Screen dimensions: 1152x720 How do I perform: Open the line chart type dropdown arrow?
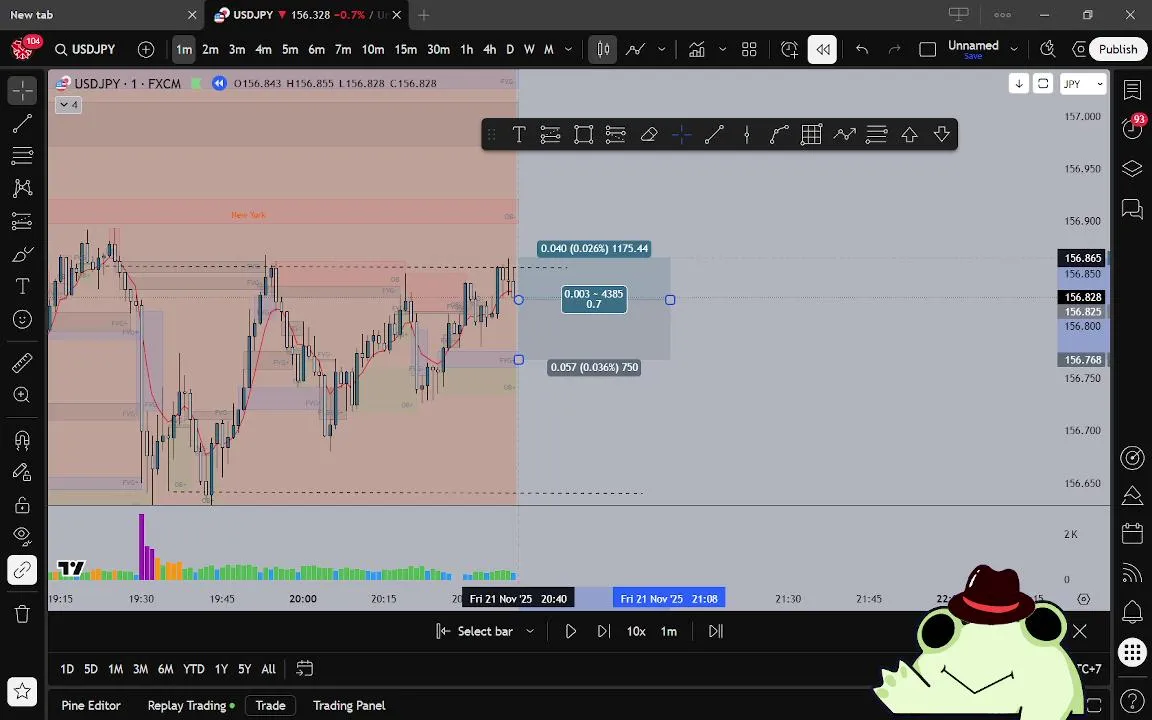[x=661, y=49]
